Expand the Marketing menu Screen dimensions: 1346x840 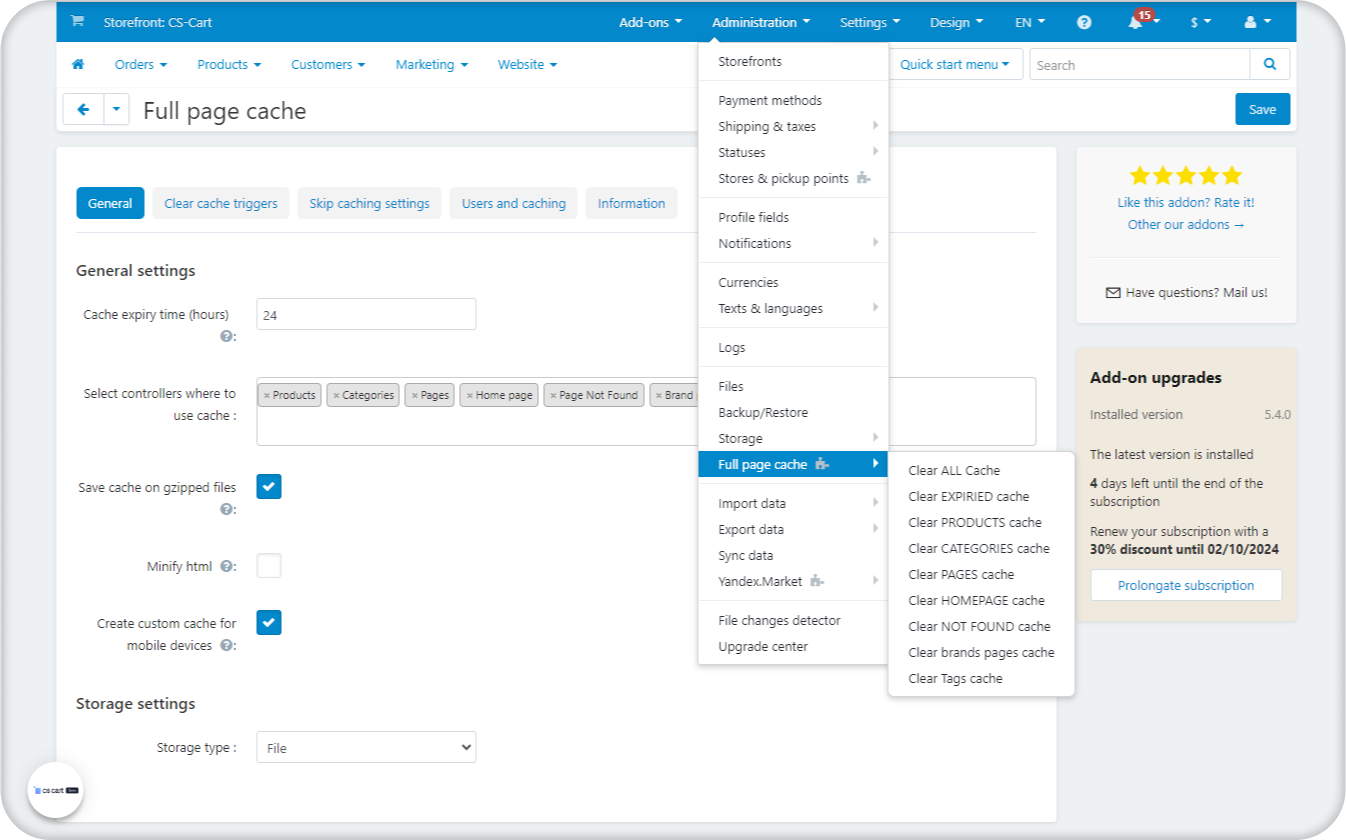point(432,64)
